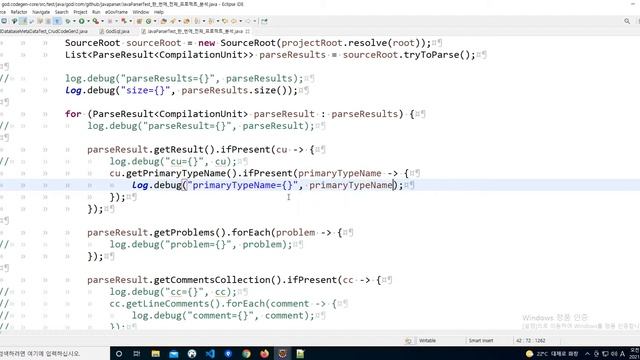Open the Navigate menu

tap(41, 12)
